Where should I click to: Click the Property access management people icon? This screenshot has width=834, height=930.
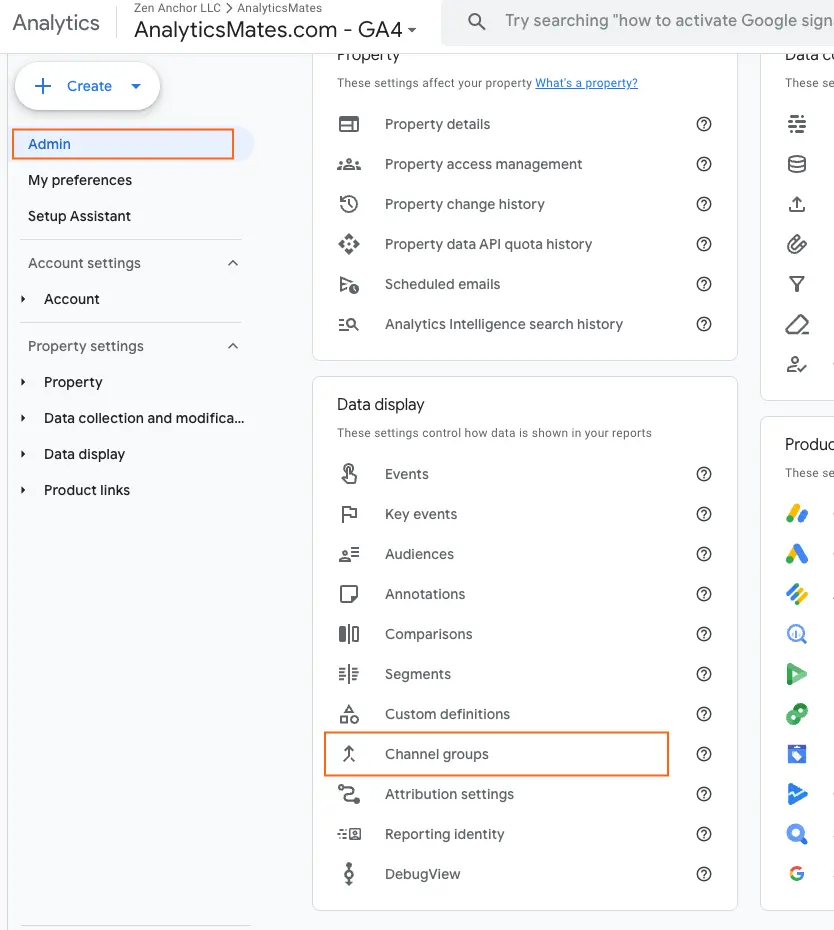click(x=349, y=164)
